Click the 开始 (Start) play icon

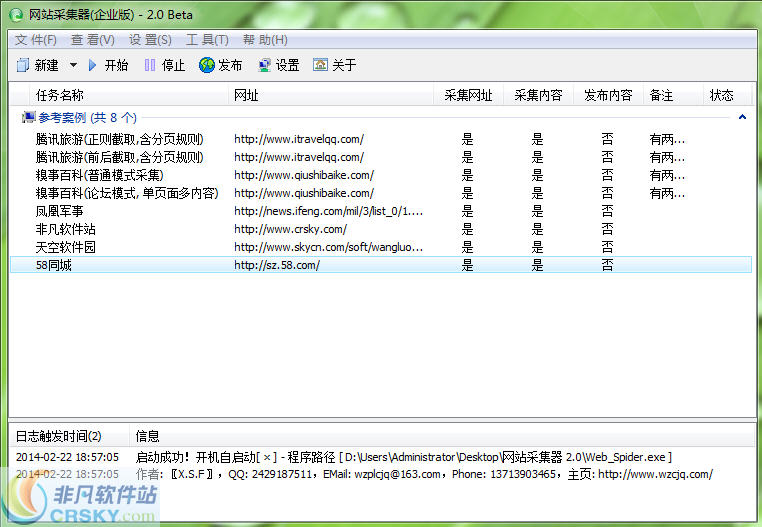point(92,65)
